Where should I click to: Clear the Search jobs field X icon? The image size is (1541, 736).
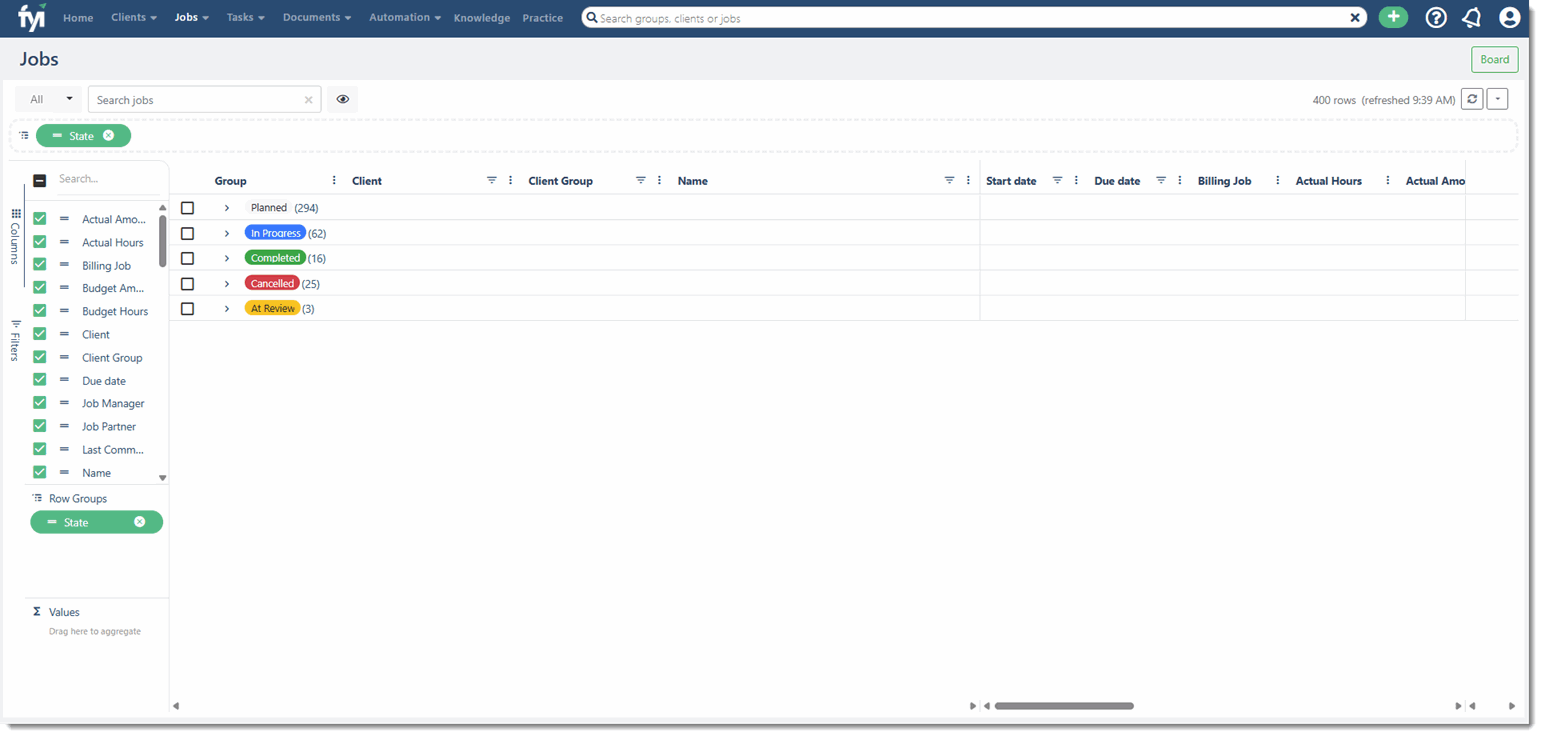pyautogui.click(x=309, y=100)
